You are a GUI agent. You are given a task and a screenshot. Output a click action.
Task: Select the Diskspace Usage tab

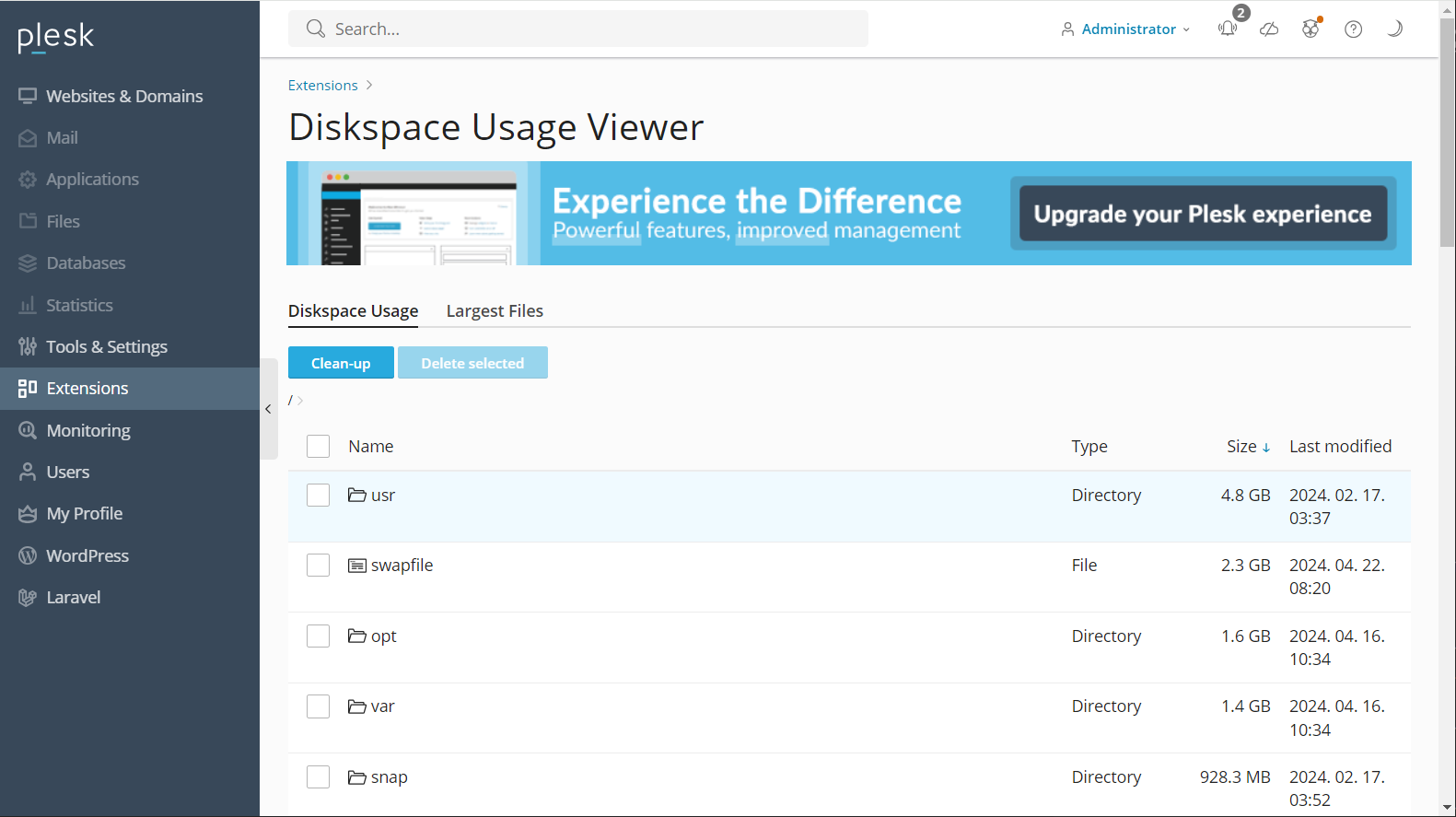point(354,311)
